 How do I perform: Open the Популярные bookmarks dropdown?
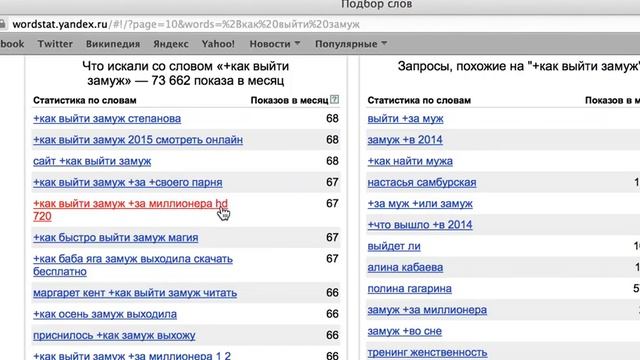[x=351, y=44]
